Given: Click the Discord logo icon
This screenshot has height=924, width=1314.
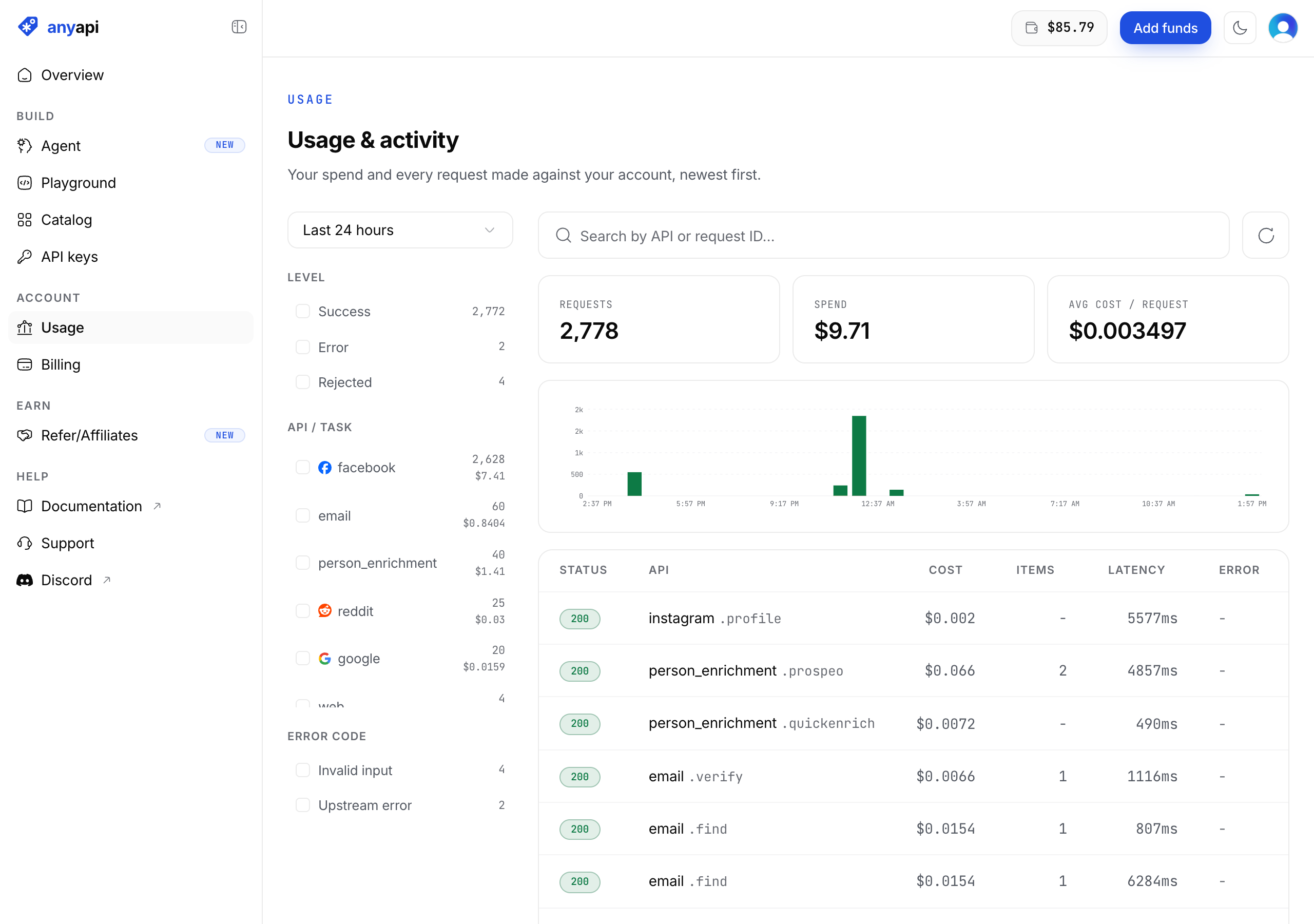Looking at the screenshot, I should pos(25,580).
